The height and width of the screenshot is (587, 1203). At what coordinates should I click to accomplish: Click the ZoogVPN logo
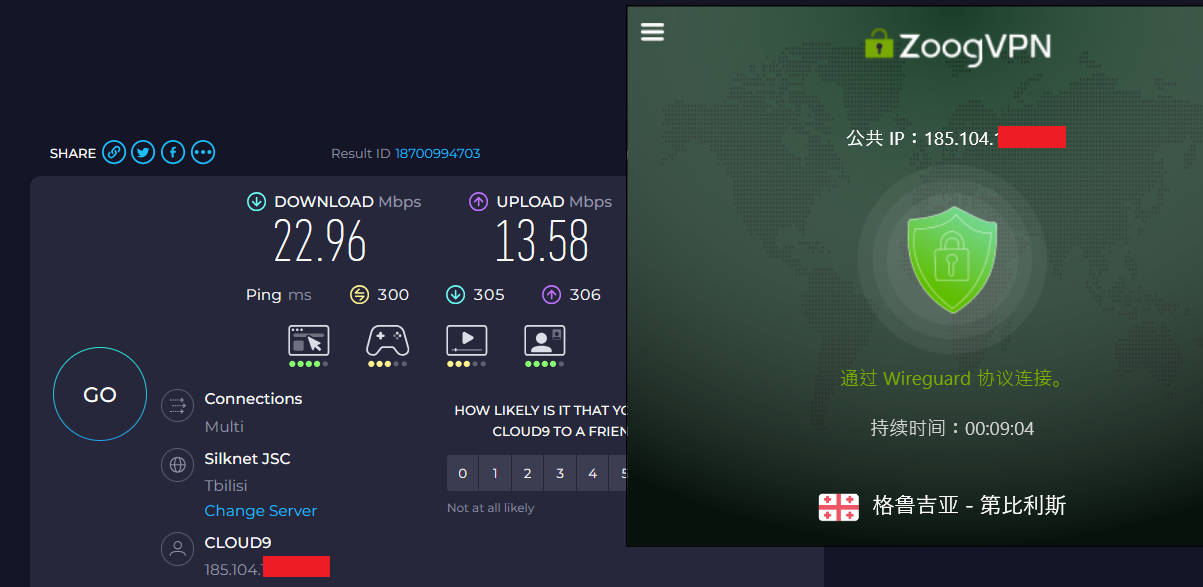(957, 45)
